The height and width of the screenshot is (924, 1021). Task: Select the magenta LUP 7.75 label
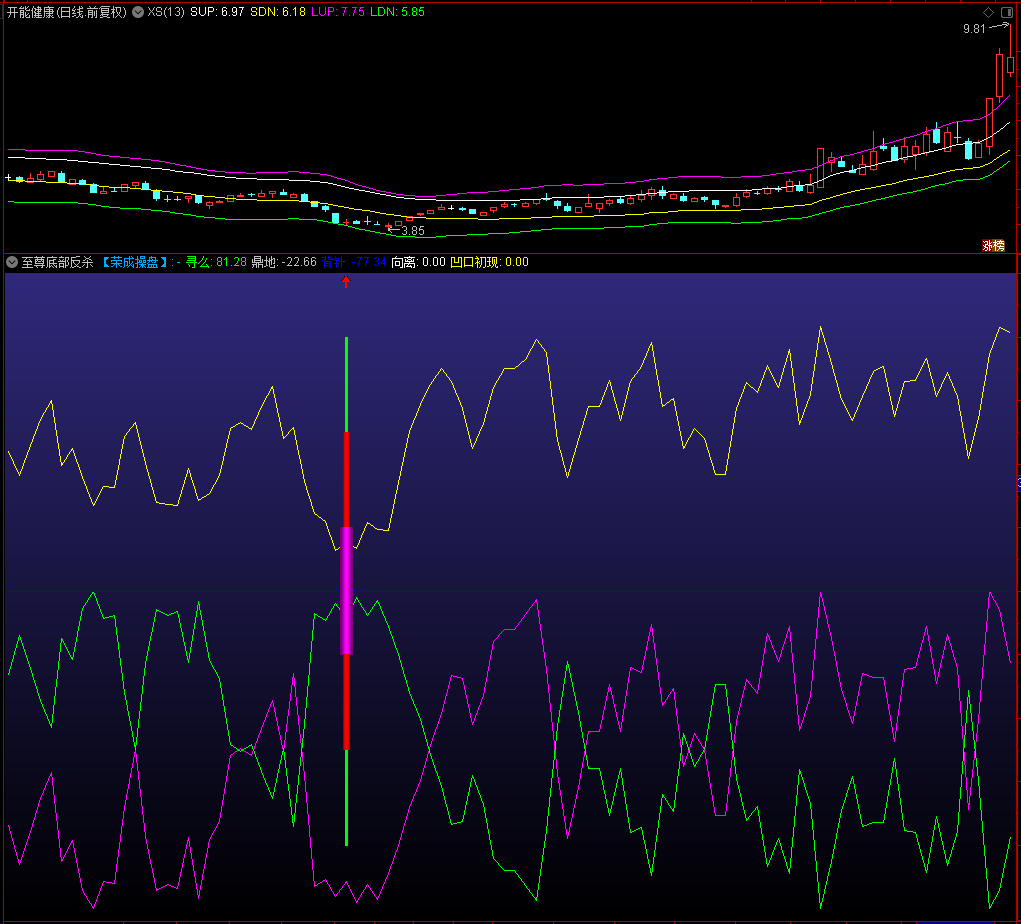coord(339,12)
